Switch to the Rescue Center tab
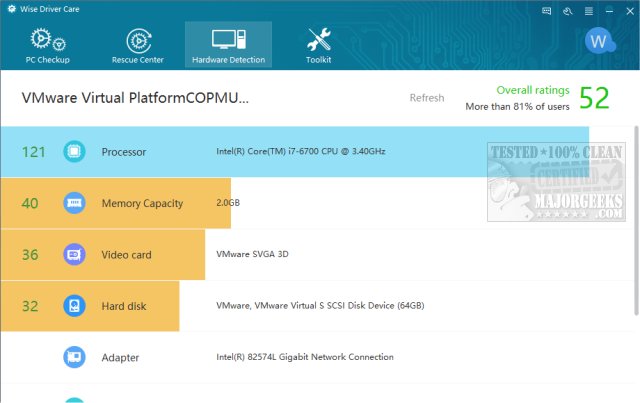640x403 pixels. pos(138,45)
